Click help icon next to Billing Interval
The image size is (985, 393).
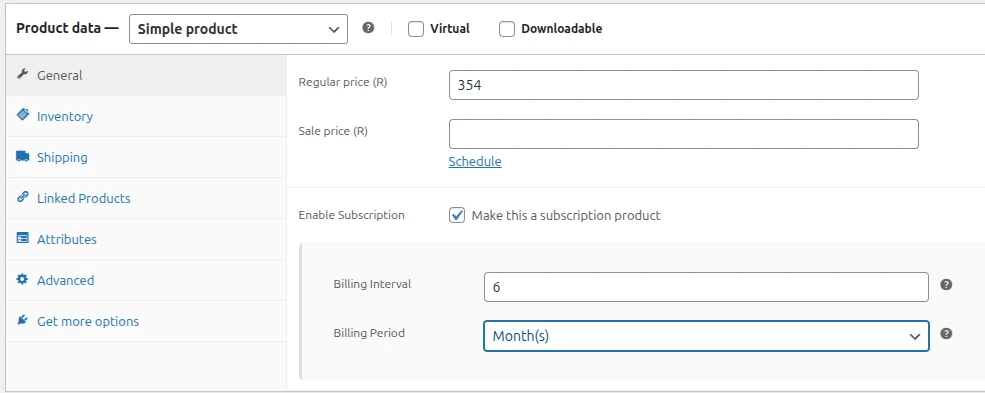[946, 285]
